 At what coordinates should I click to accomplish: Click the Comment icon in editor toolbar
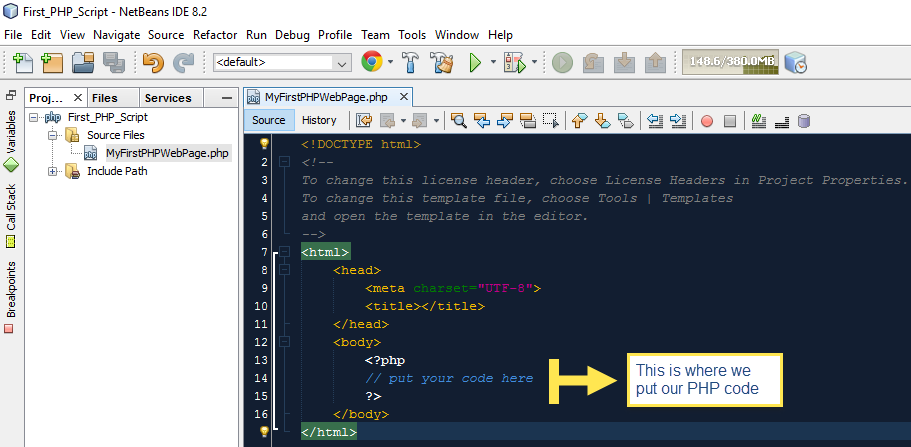782,121
